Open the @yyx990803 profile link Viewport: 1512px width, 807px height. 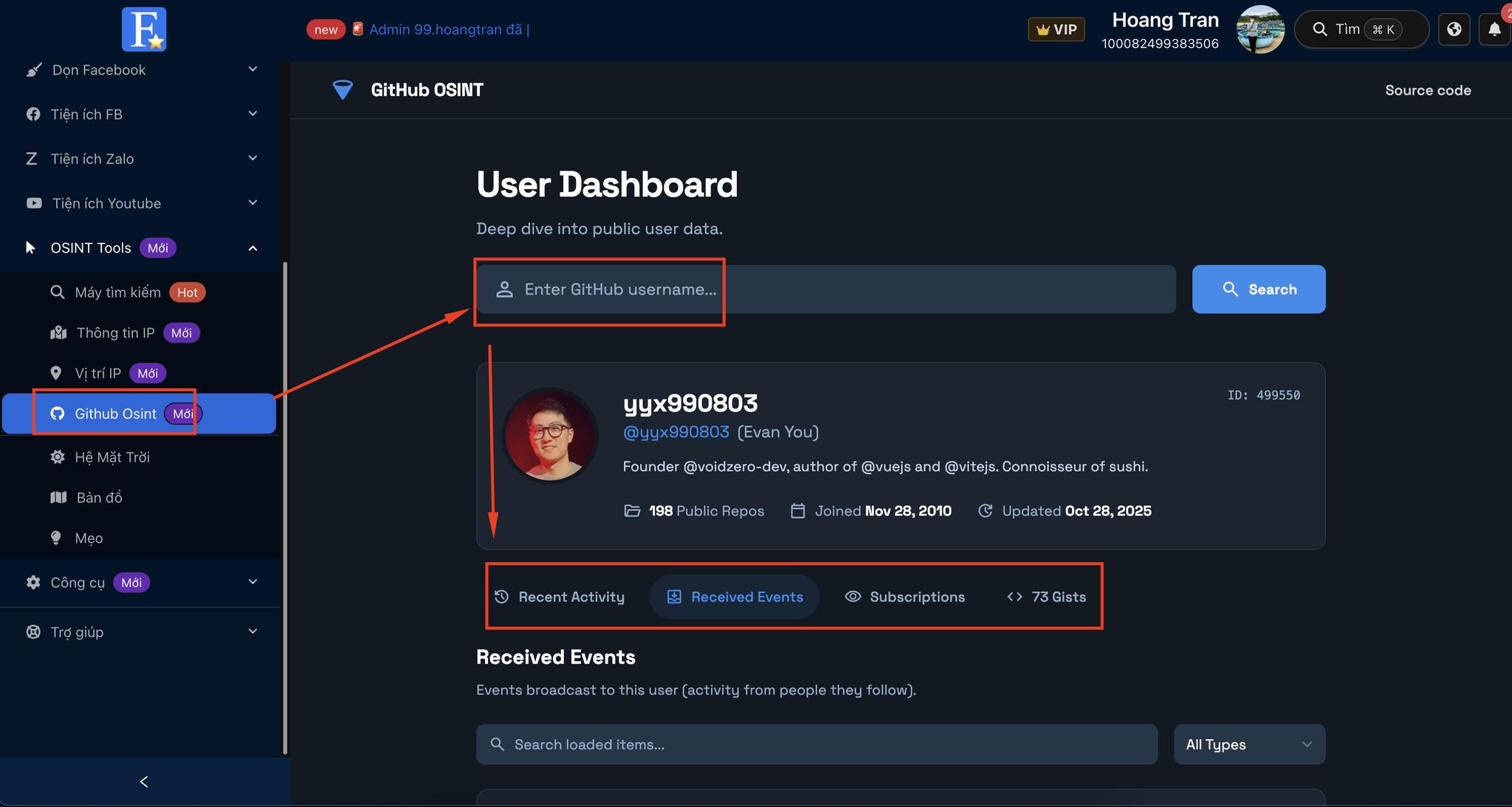point(676,432)
